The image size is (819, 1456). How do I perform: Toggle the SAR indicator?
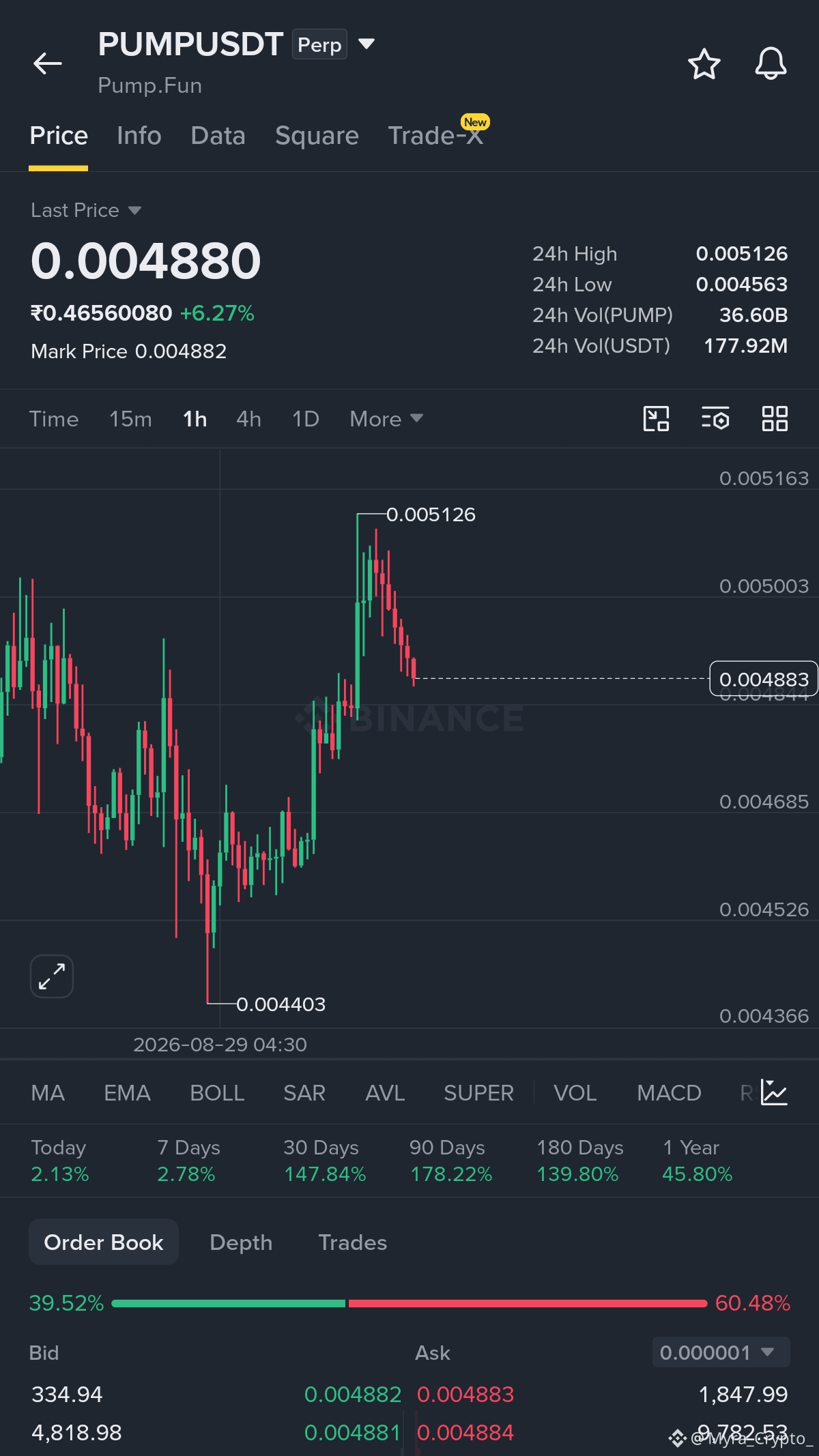[304, 1093]
